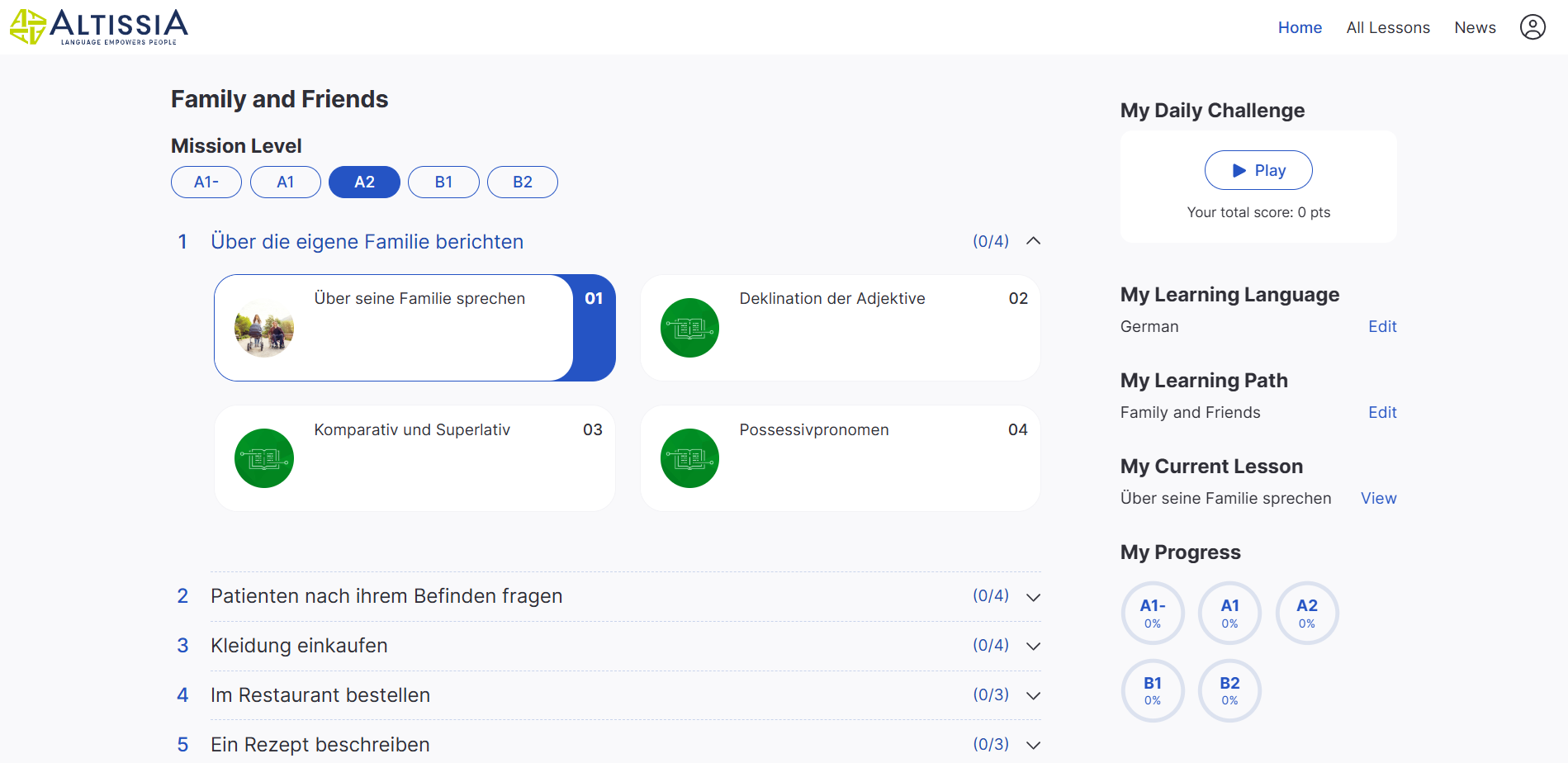
Task: Edit My Learning Path
Action: [x=1382, y=412]
